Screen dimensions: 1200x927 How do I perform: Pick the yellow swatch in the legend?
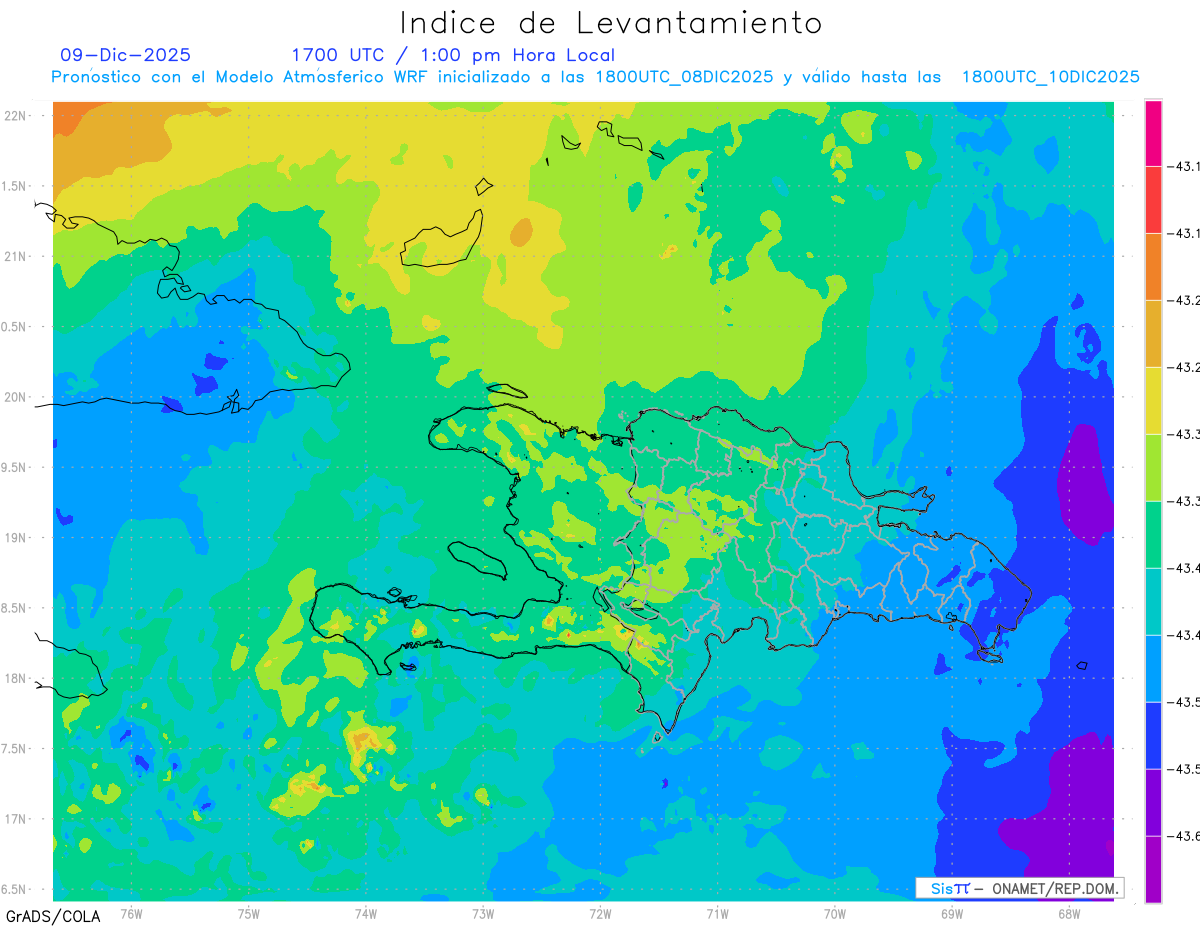tap(1153, 401)
